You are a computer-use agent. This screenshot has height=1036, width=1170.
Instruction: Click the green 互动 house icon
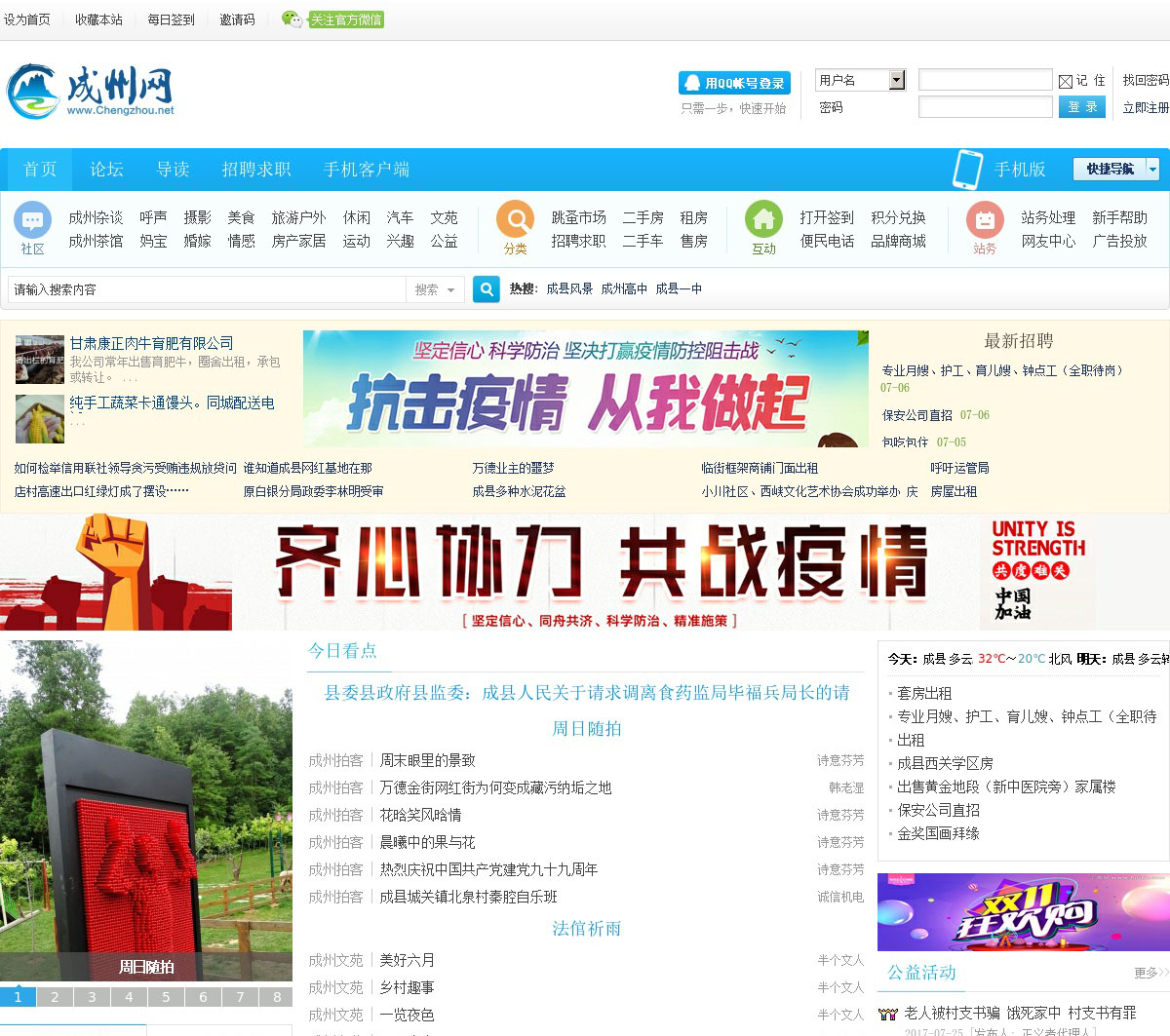tap(763, 220)
